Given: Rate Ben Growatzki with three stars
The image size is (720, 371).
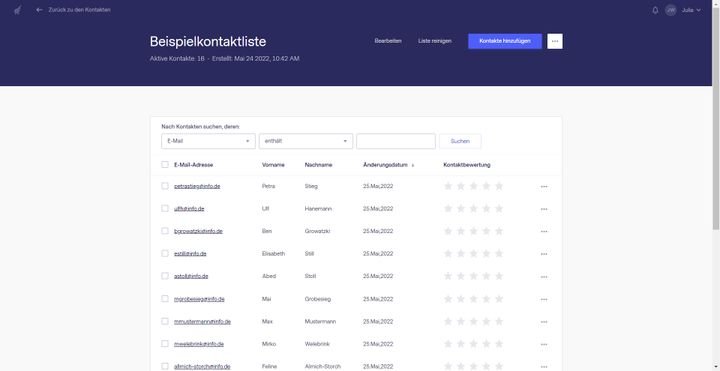Looking at the screenshot, I should [473, 231].
